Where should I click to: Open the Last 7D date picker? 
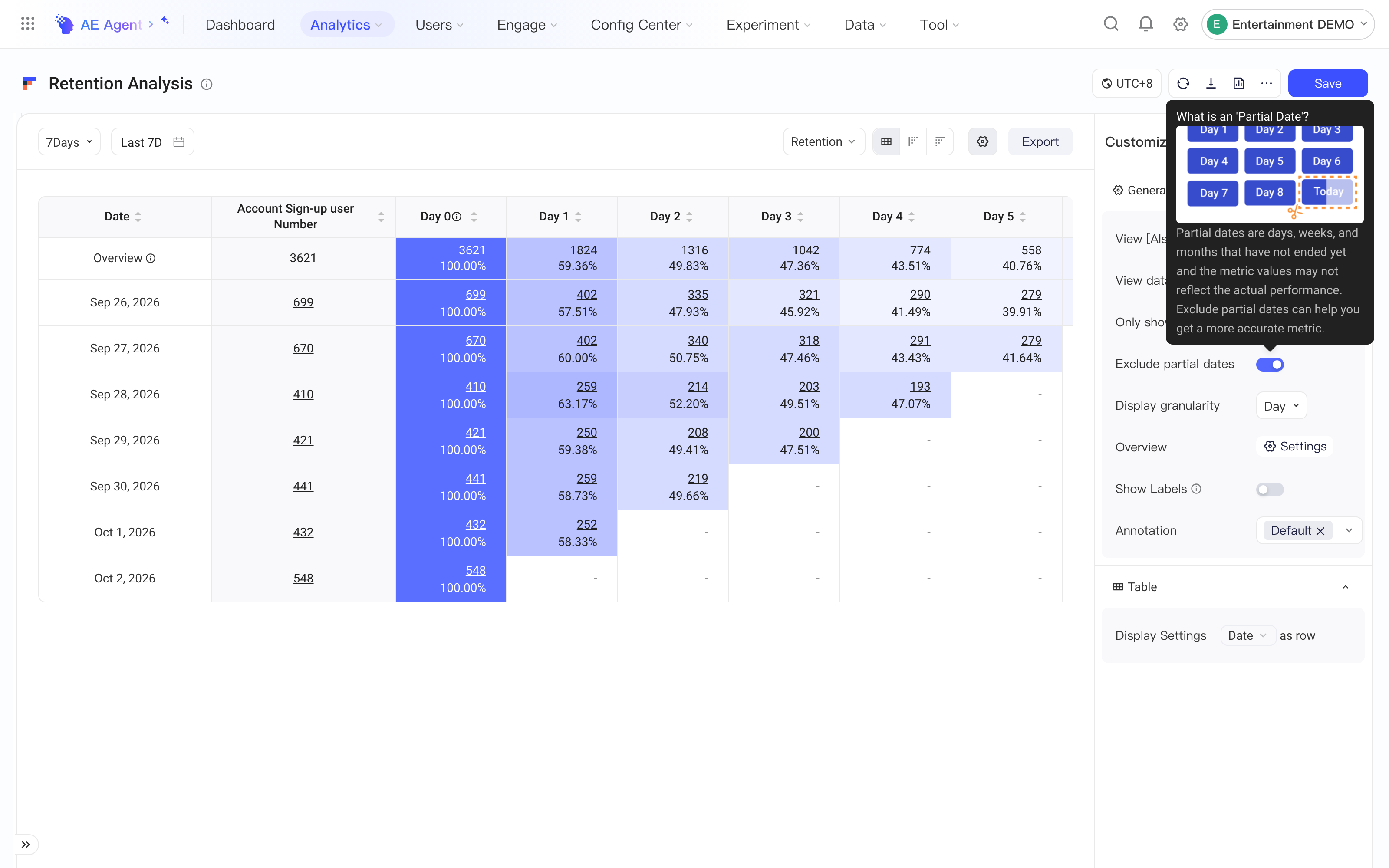(152, 142)
